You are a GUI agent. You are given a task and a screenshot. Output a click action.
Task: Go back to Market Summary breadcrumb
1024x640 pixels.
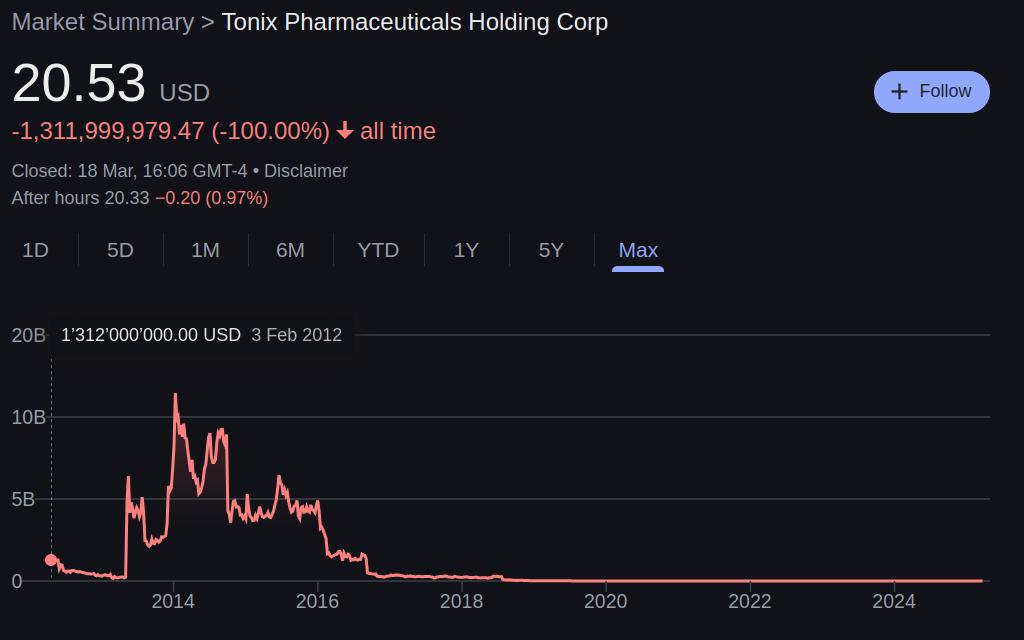coord(103,22)
